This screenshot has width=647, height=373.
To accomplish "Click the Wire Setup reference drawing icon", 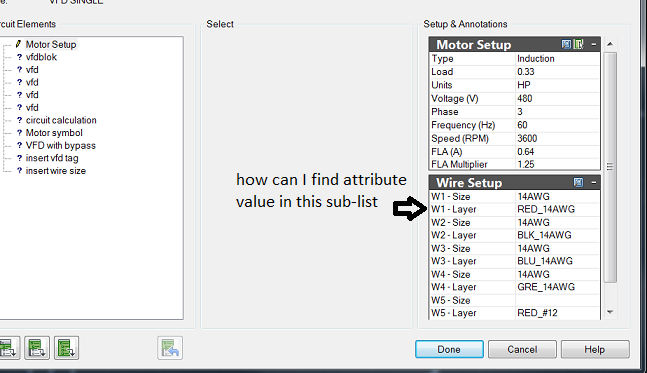I will click(x=579, y=182).
